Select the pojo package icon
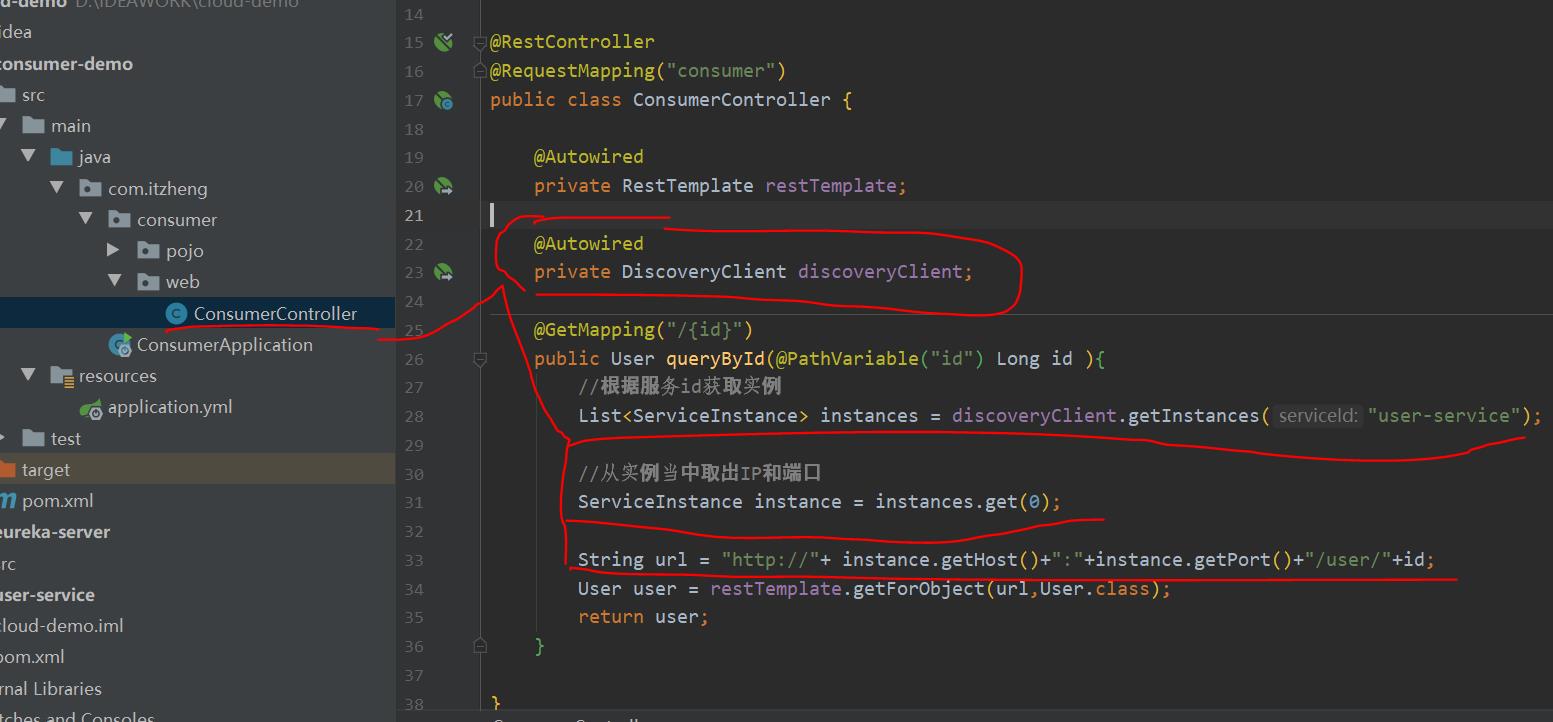 point(148,250)
